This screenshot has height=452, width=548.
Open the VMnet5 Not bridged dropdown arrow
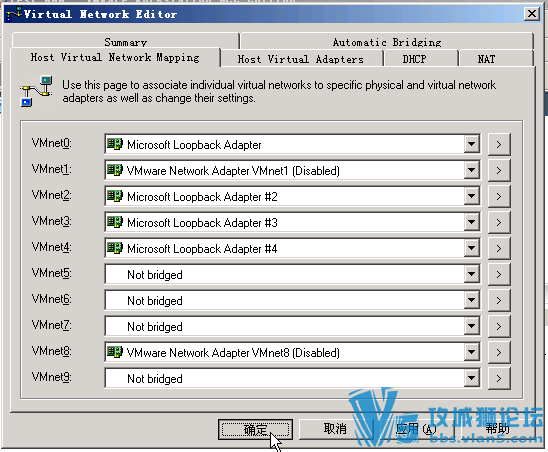[x=471, y=274]
